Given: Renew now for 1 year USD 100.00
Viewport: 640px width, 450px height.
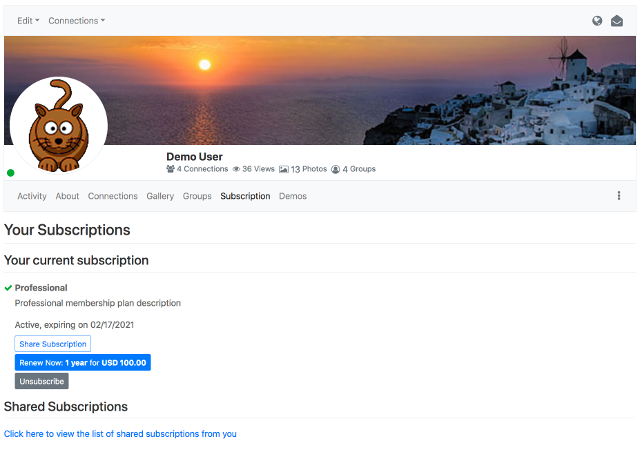Looking at the screenshot, I should click(x=83, y=363).
